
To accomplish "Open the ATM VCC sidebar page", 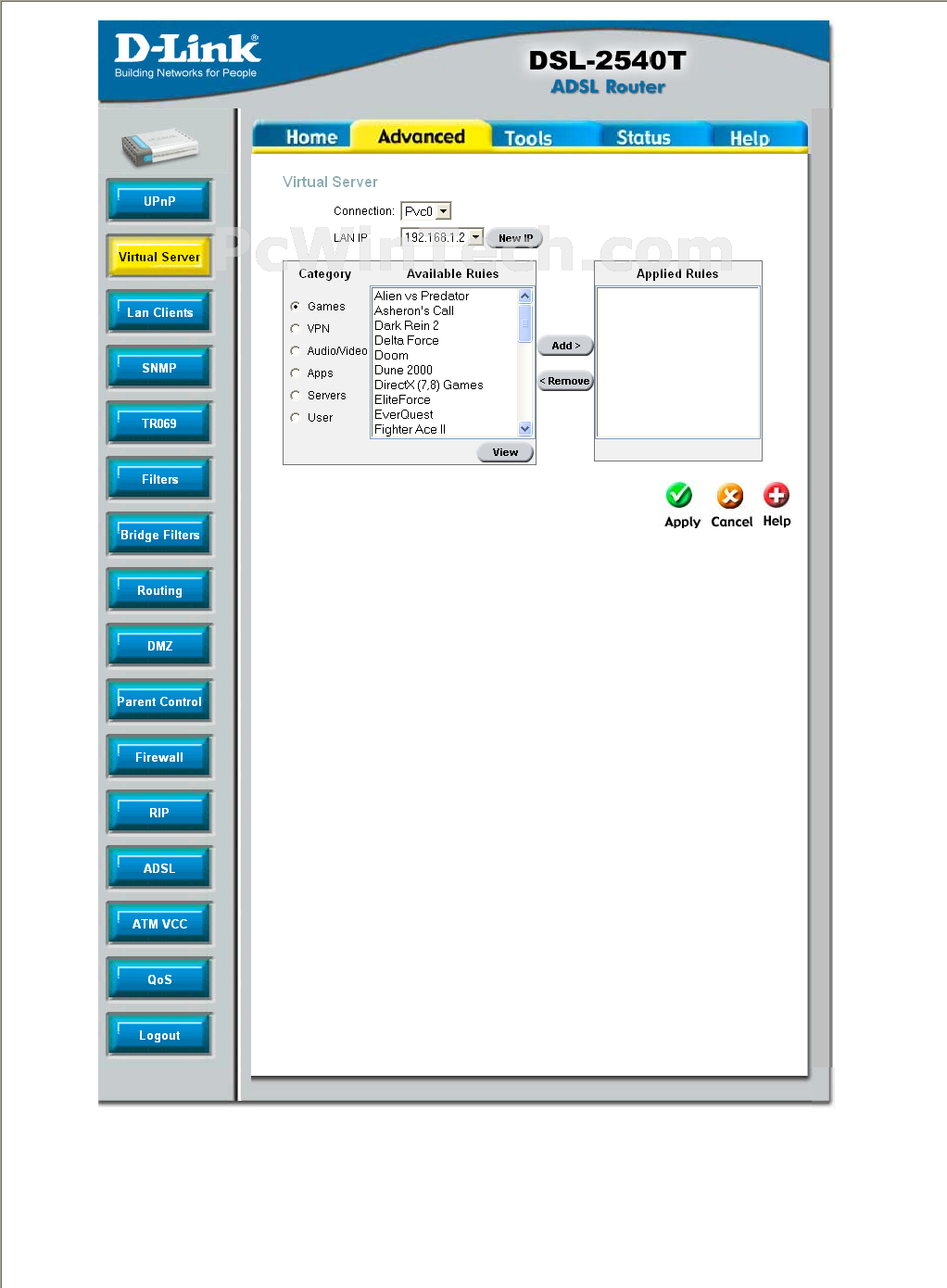I will pyautogui.click(x=159, y=924).
